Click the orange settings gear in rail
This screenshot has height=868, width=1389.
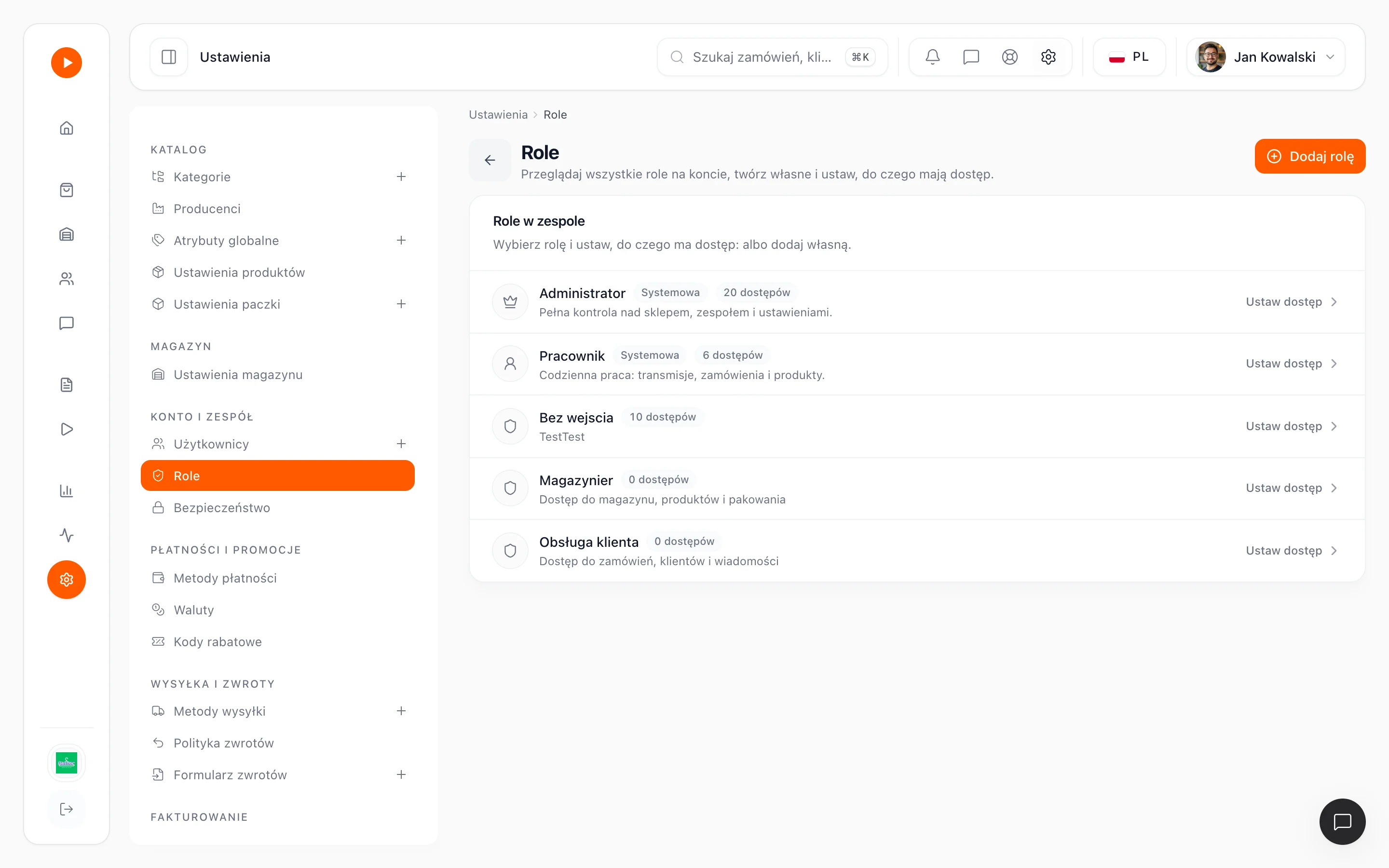tap(67, 580)
